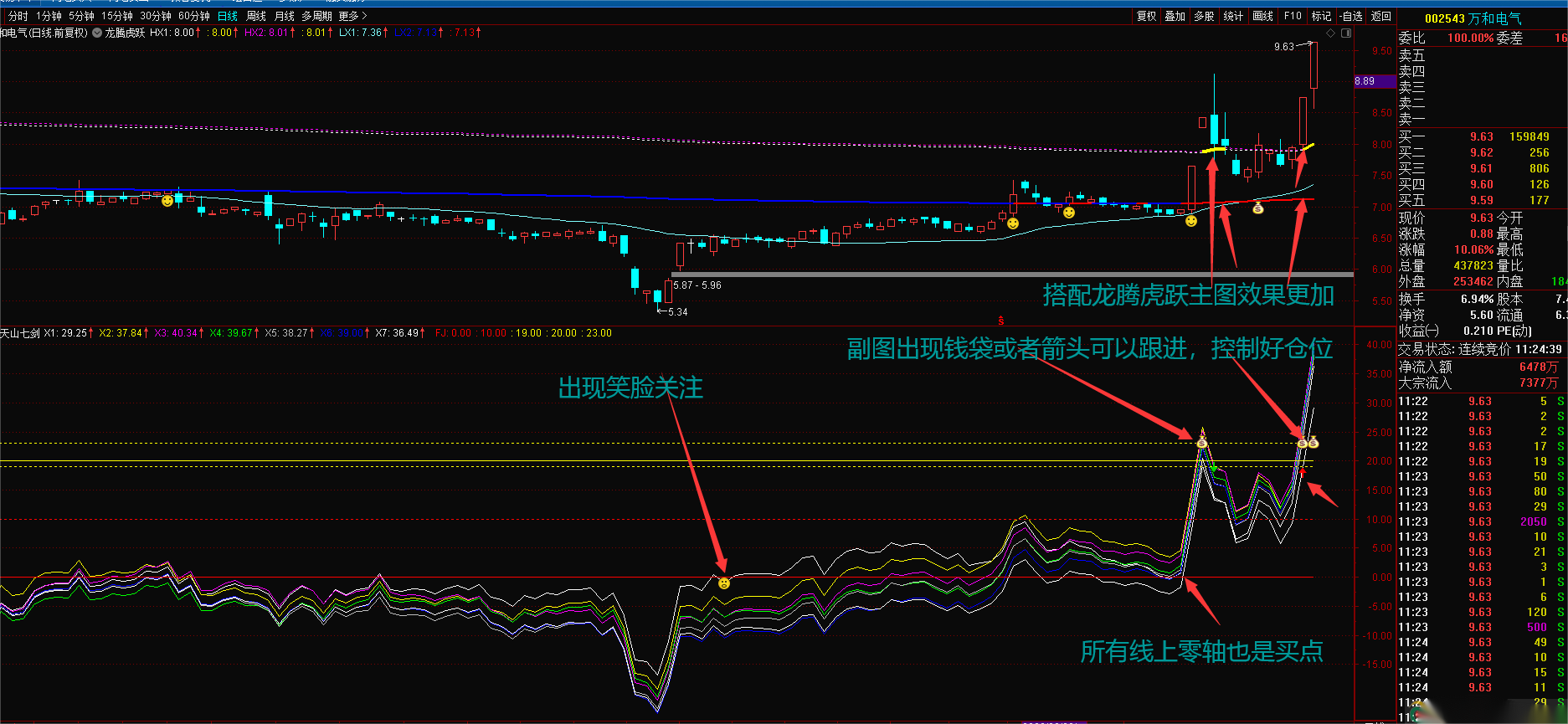Open the F10 company info

coord(1293,16)
